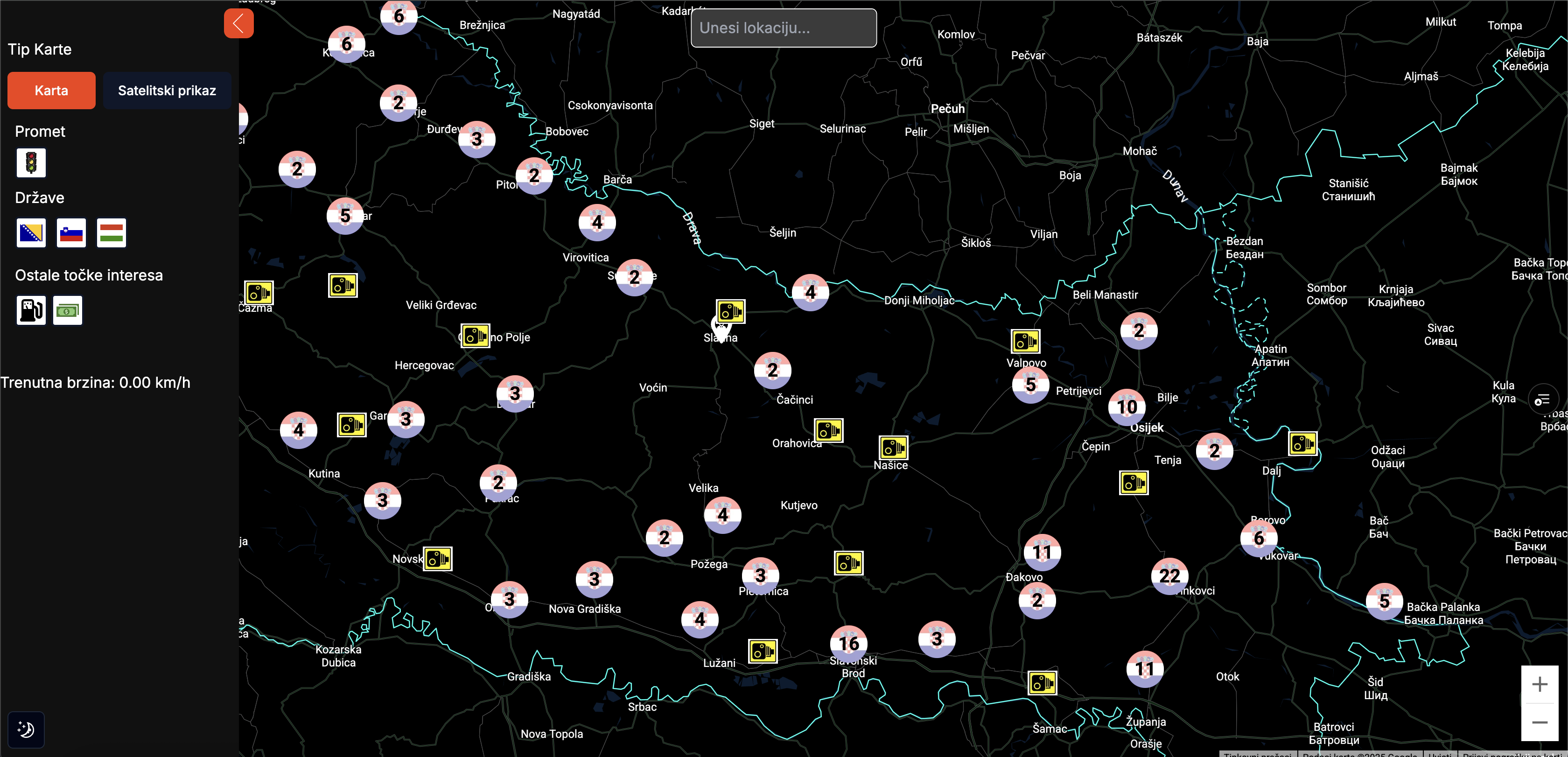Toggle gas stations points of interest
This screenshot has width=1568, height=757.
click(31, 310)
